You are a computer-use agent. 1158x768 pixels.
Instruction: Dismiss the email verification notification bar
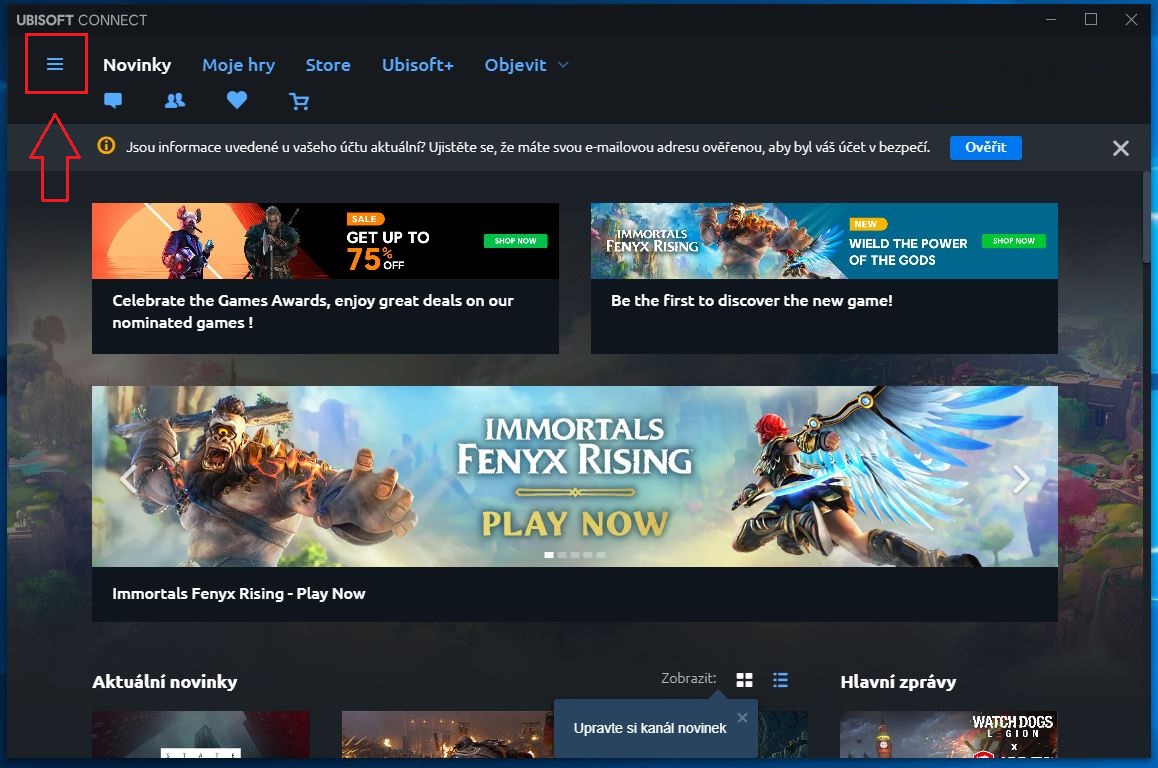point(1120,148)
